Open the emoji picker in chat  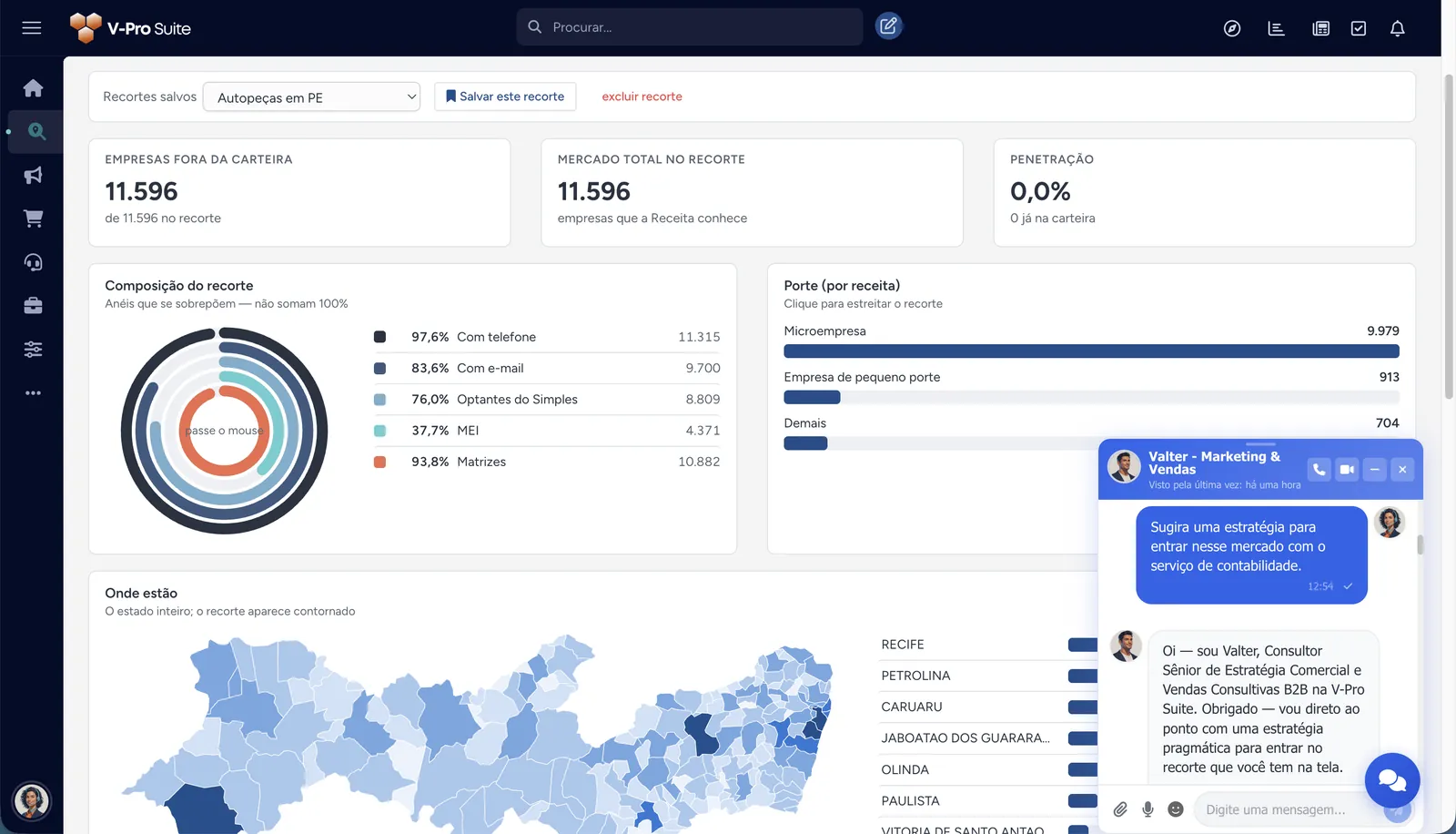pyautogui.click(x=1176, y=809)
